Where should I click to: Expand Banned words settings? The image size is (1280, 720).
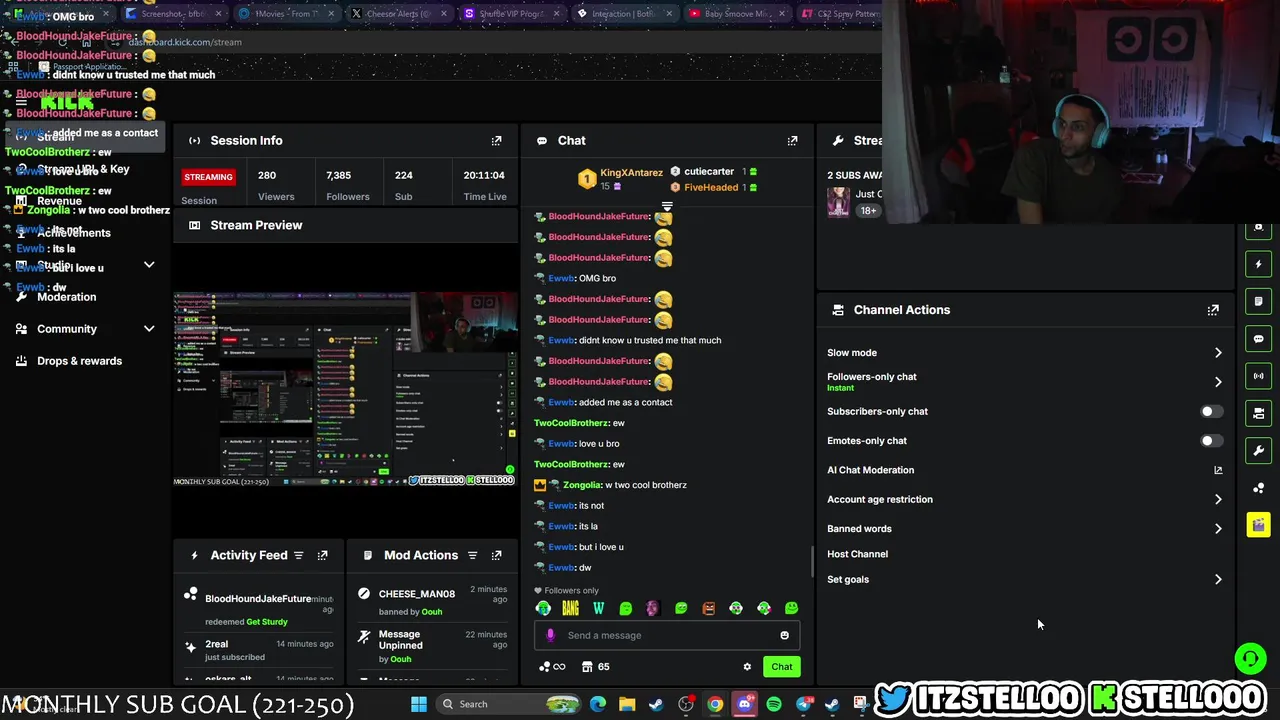[1218, 529]
